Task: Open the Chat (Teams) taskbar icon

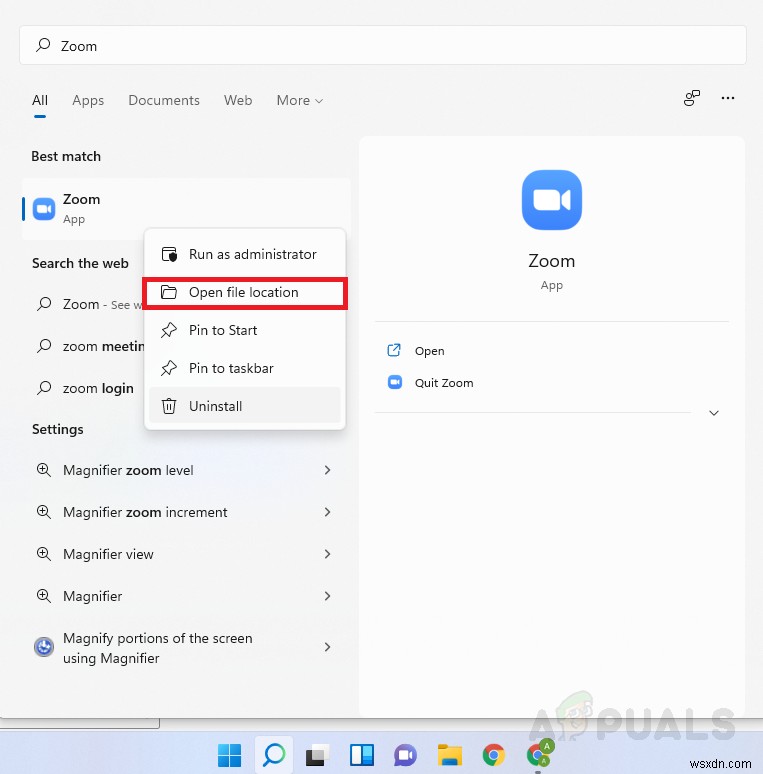Action: coord(406,755)
